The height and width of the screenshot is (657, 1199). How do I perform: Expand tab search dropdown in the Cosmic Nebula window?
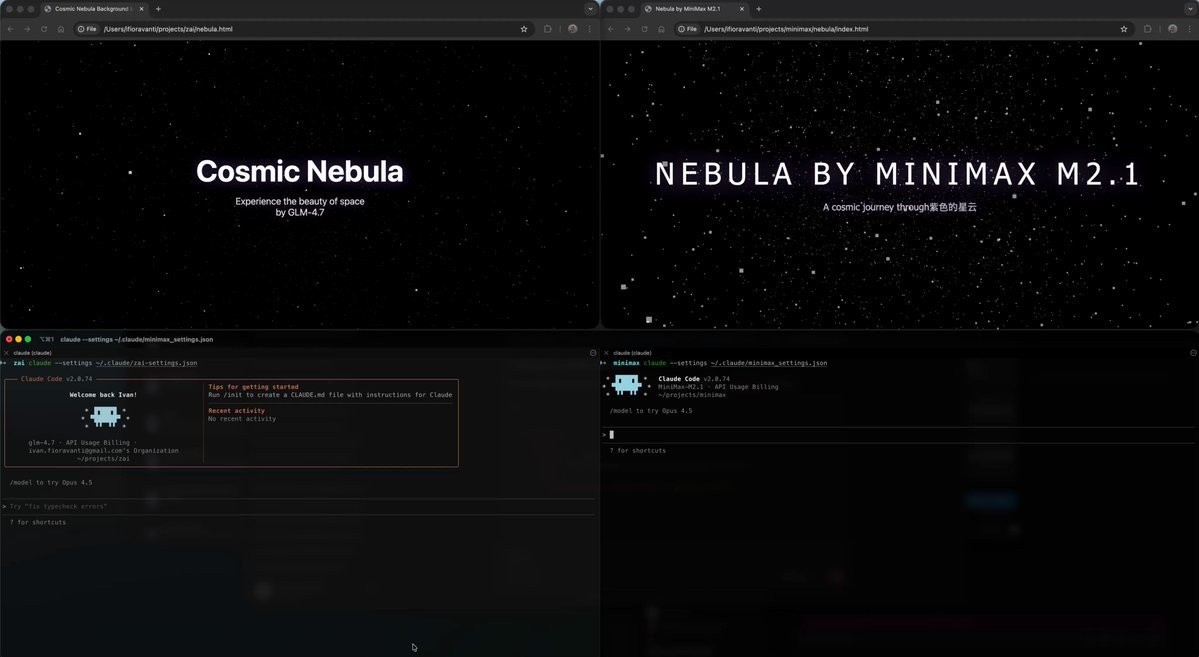tap(590, 9)
